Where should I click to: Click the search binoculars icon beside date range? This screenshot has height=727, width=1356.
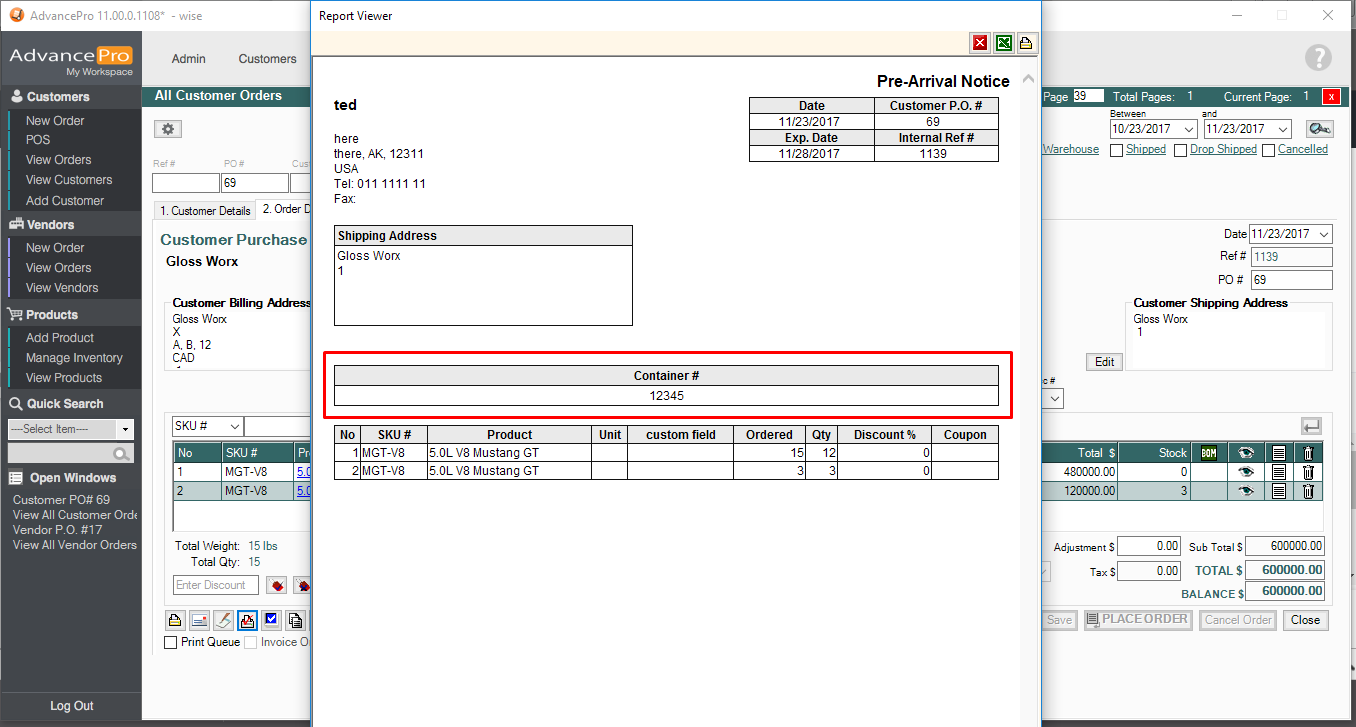pyautogui.click(x=1319, y=129)
